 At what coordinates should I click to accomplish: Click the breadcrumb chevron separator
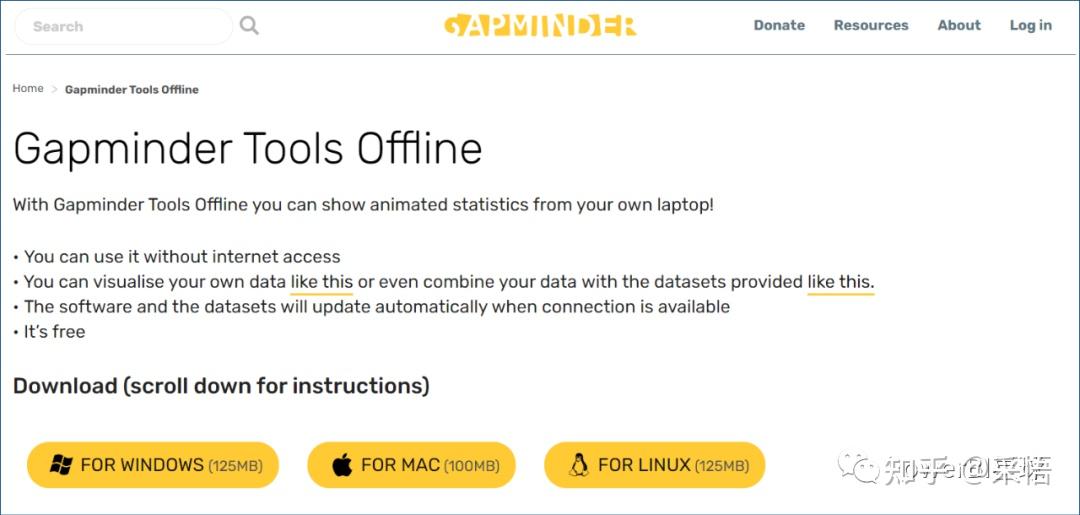click(55, 89)
